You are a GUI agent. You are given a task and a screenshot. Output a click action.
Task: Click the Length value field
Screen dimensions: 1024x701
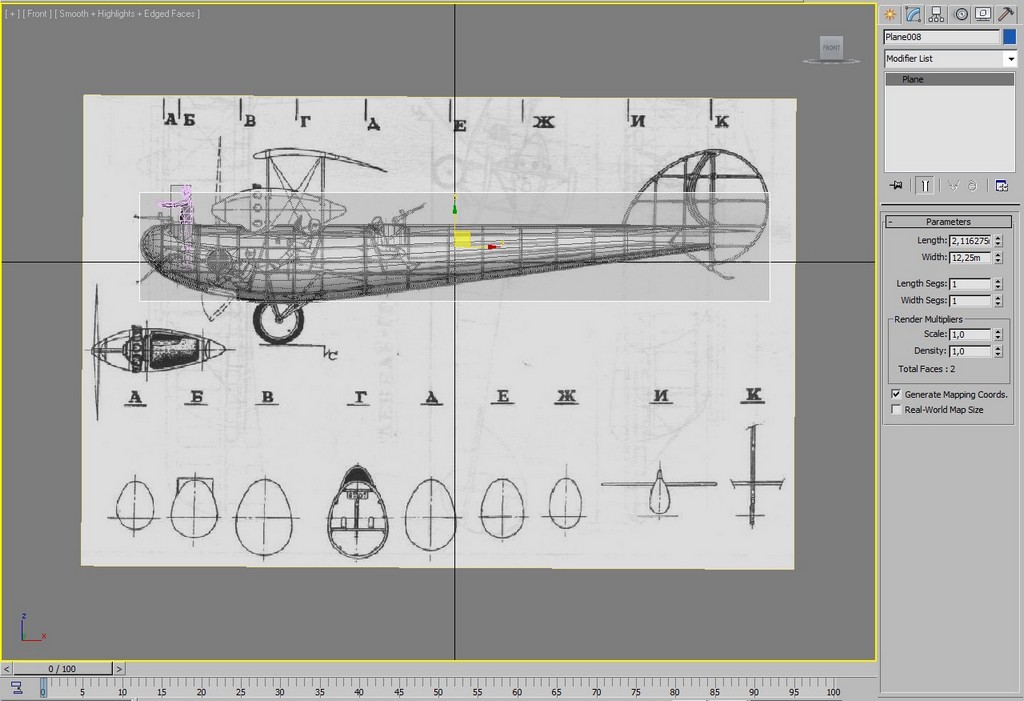pyautogui.click(x=970, y=240)
